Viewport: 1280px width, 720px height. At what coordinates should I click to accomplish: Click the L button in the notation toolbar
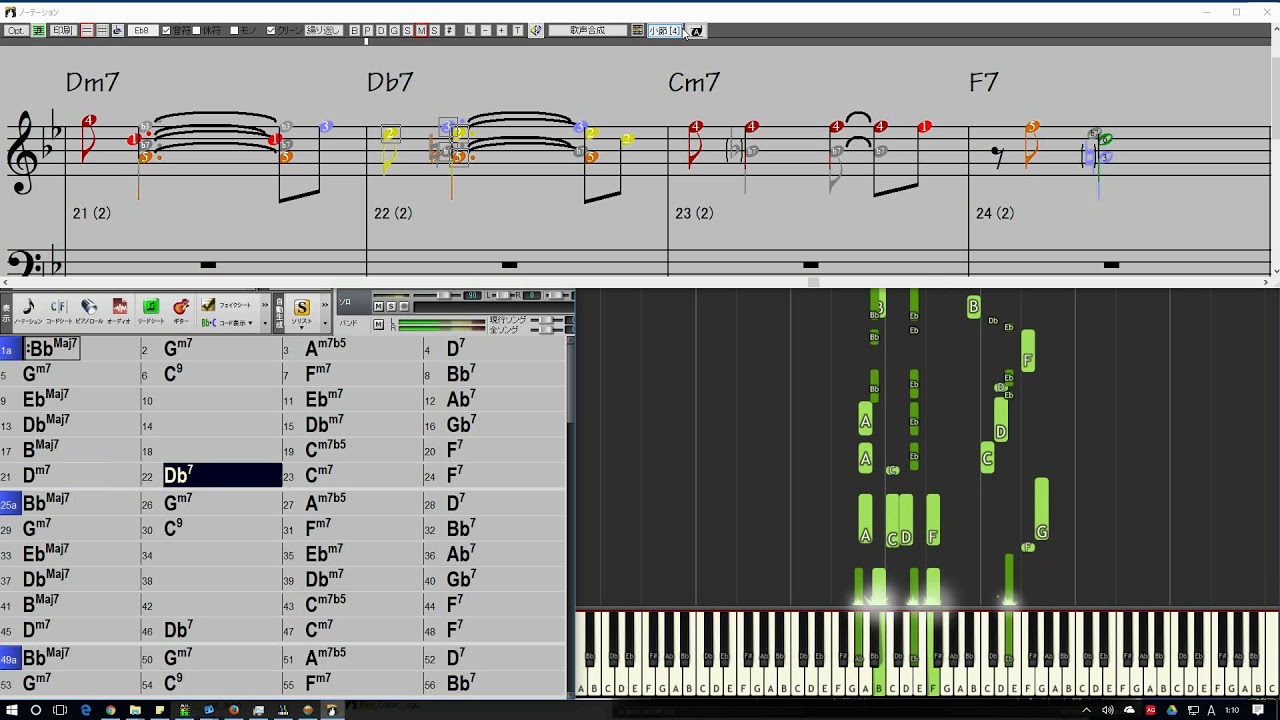click(x=469, y=31)
